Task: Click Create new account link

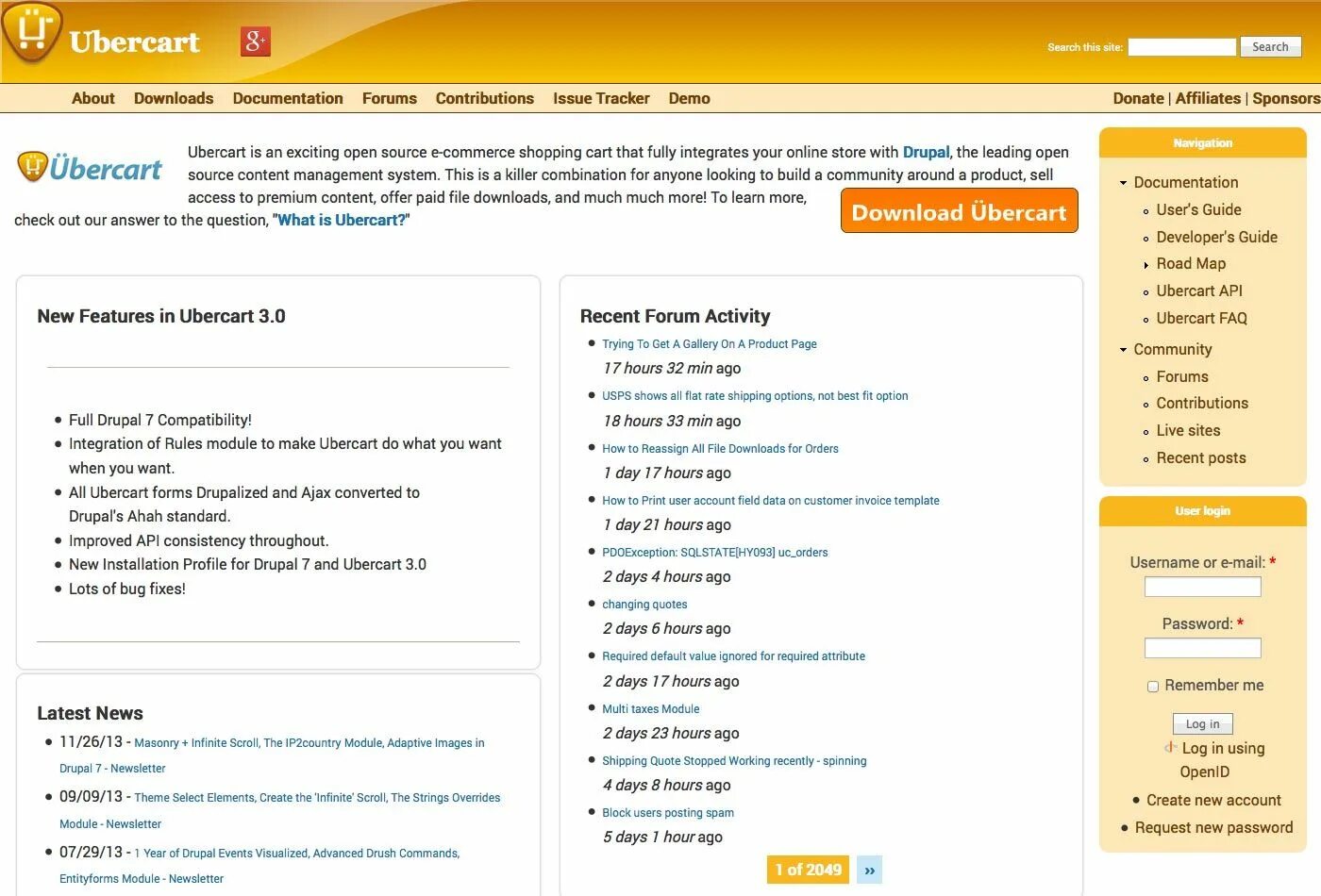Action: pyautogui.click(x=1213, y=800)
